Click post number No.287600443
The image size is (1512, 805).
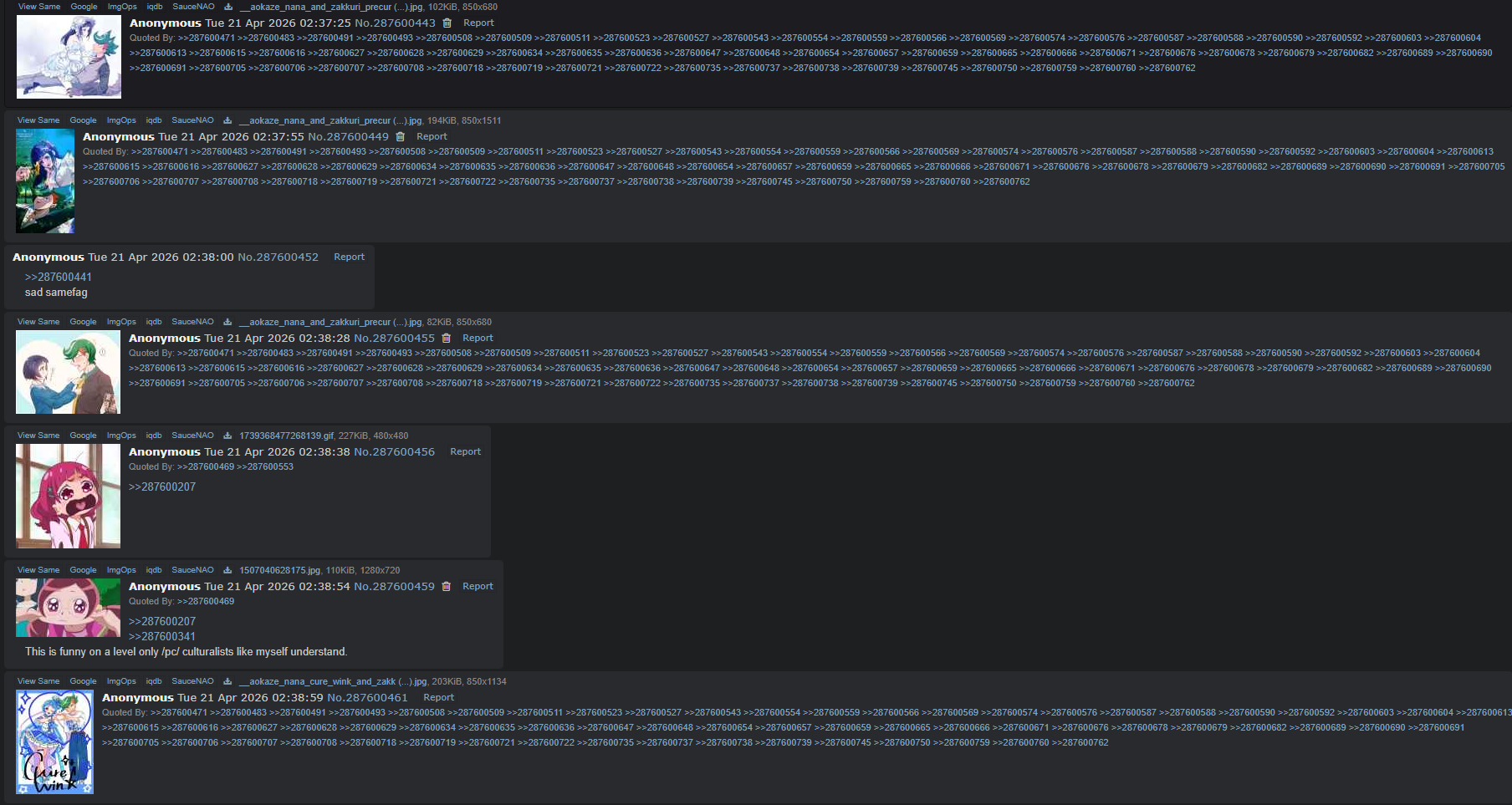[395, 23]
